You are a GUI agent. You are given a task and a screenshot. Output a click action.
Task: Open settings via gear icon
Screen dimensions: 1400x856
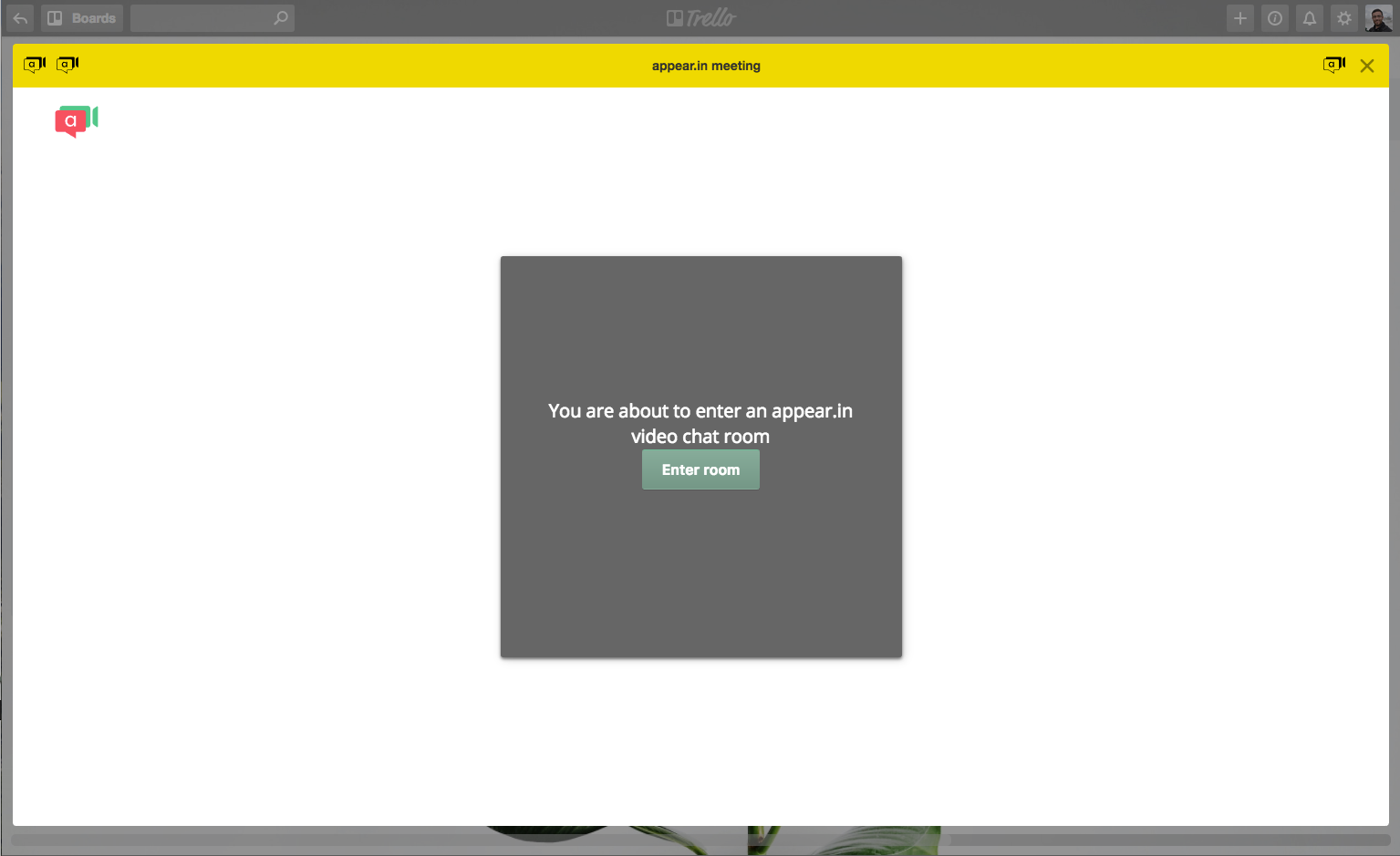[1344, 18]
